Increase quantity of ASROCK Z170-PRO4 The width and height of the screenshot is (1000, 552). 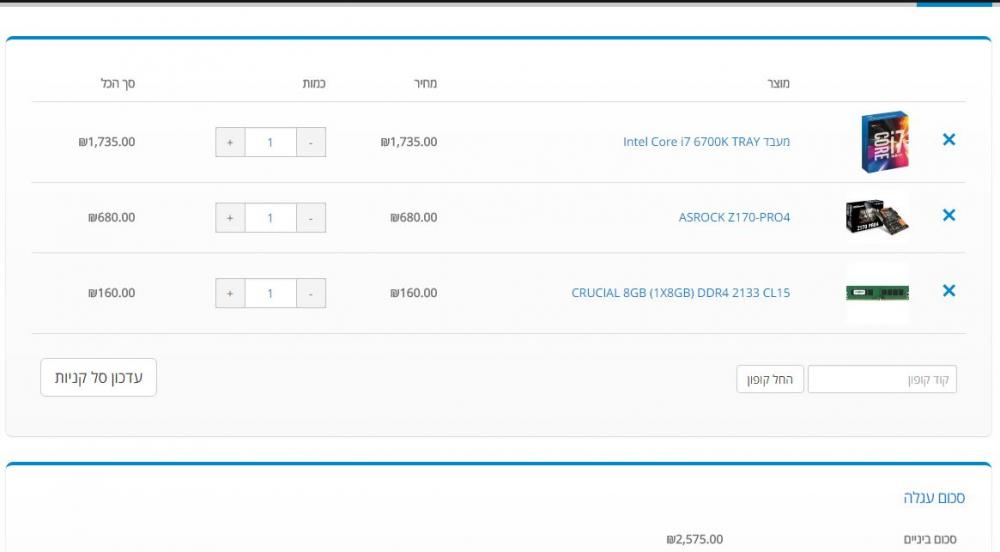(x=230, y=218)
